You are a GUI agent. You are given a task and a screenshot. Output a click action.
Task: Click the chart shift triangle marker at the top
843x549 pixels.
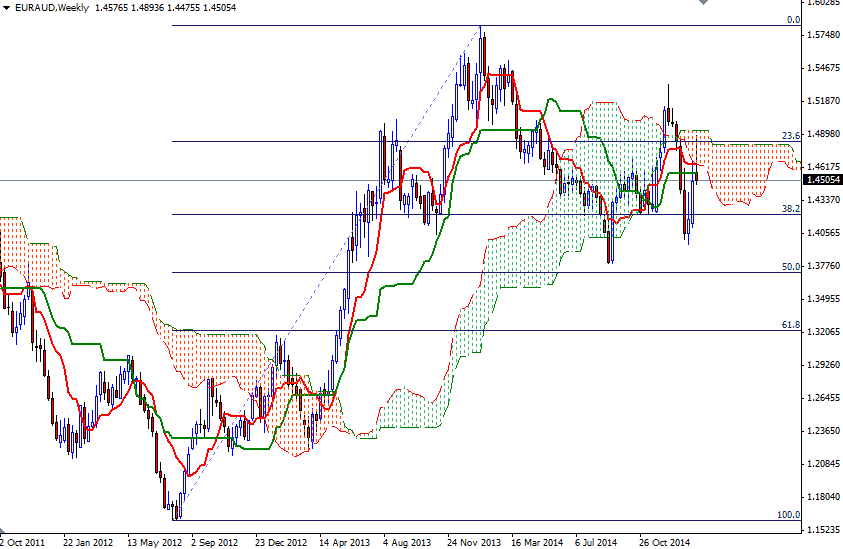pyautogui.click(x=703, y=2)
